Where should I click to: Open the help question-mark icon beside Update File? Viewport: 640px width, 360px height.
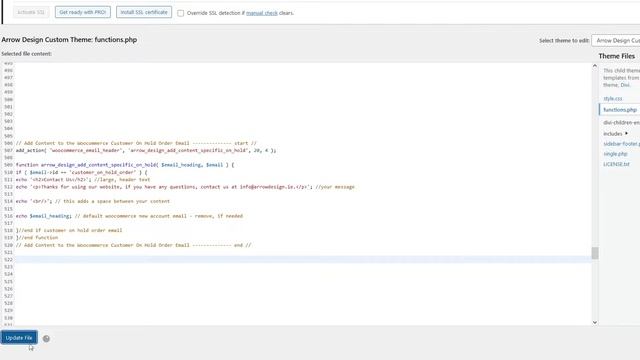point(46,338)
